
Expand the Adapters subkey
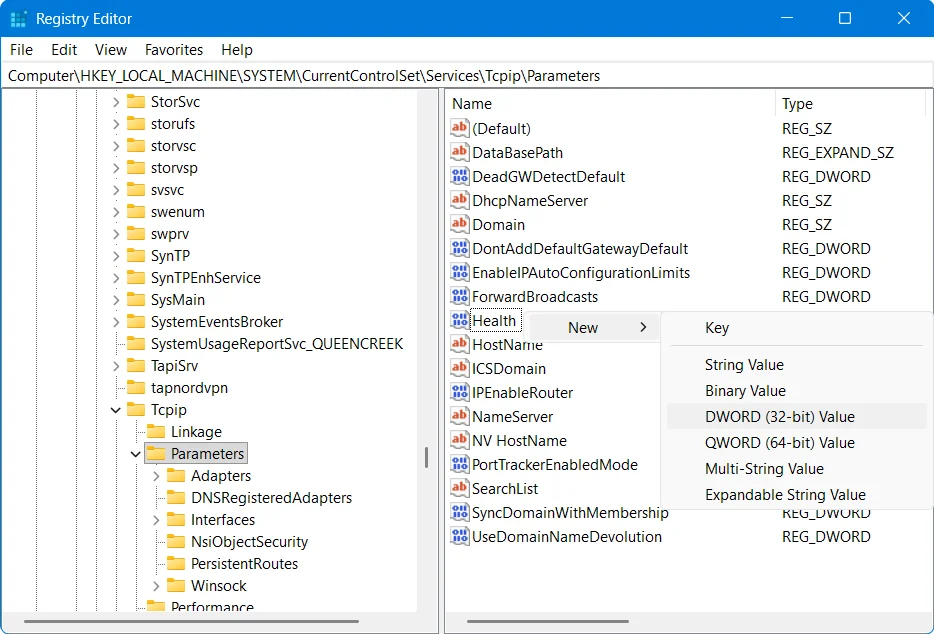click(x=156, y=476)
